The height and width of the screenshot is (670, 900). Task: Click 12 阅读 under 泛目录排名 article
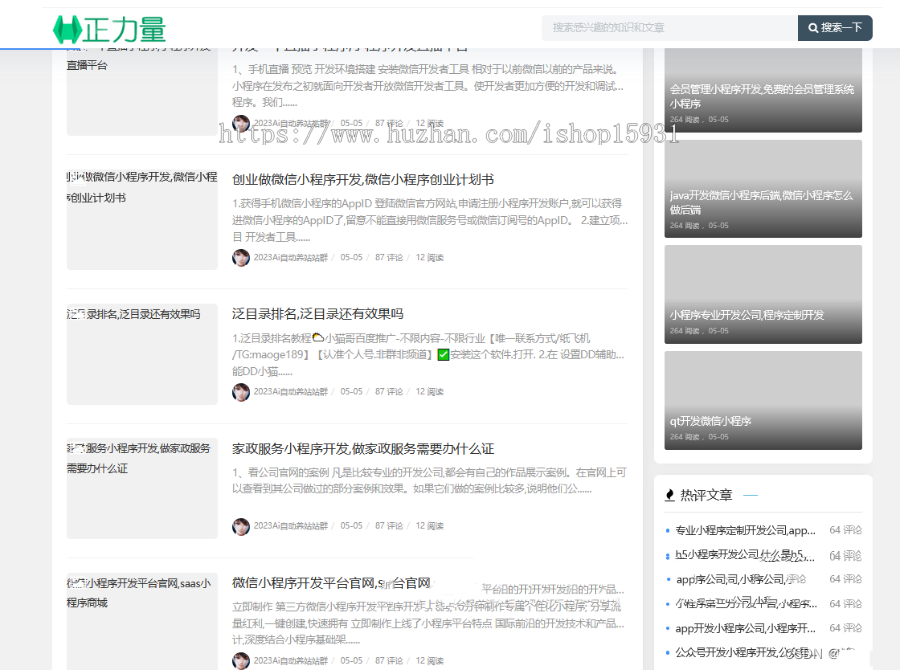429,392
